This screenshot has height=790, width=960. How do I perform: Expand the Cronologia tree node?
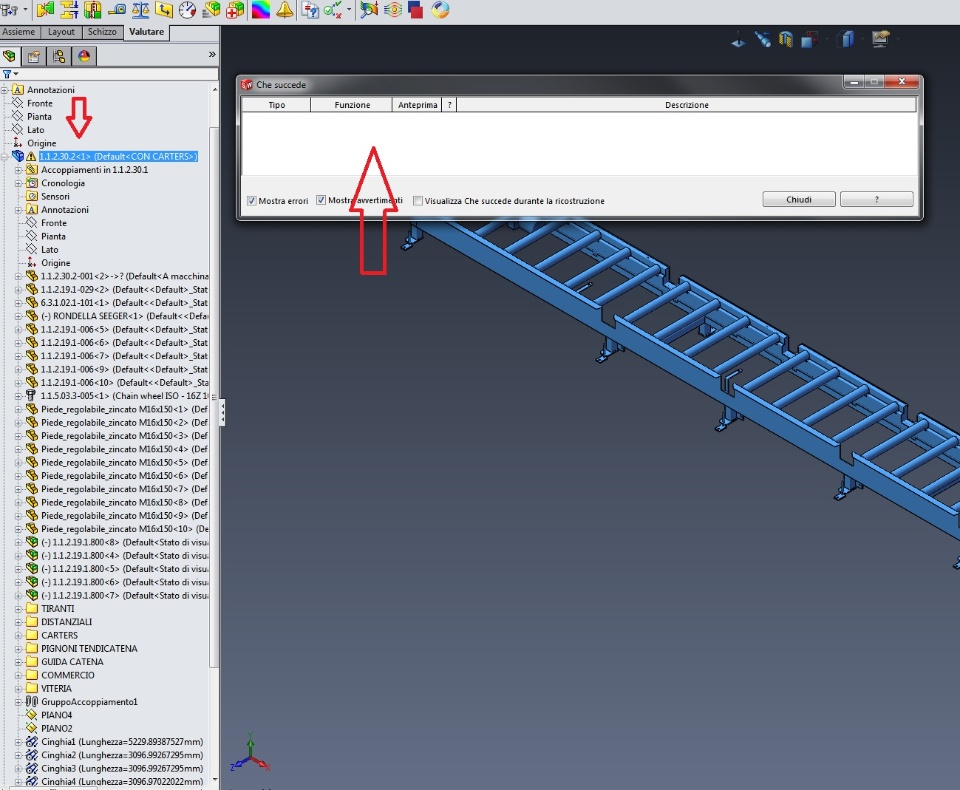point(18,183)
